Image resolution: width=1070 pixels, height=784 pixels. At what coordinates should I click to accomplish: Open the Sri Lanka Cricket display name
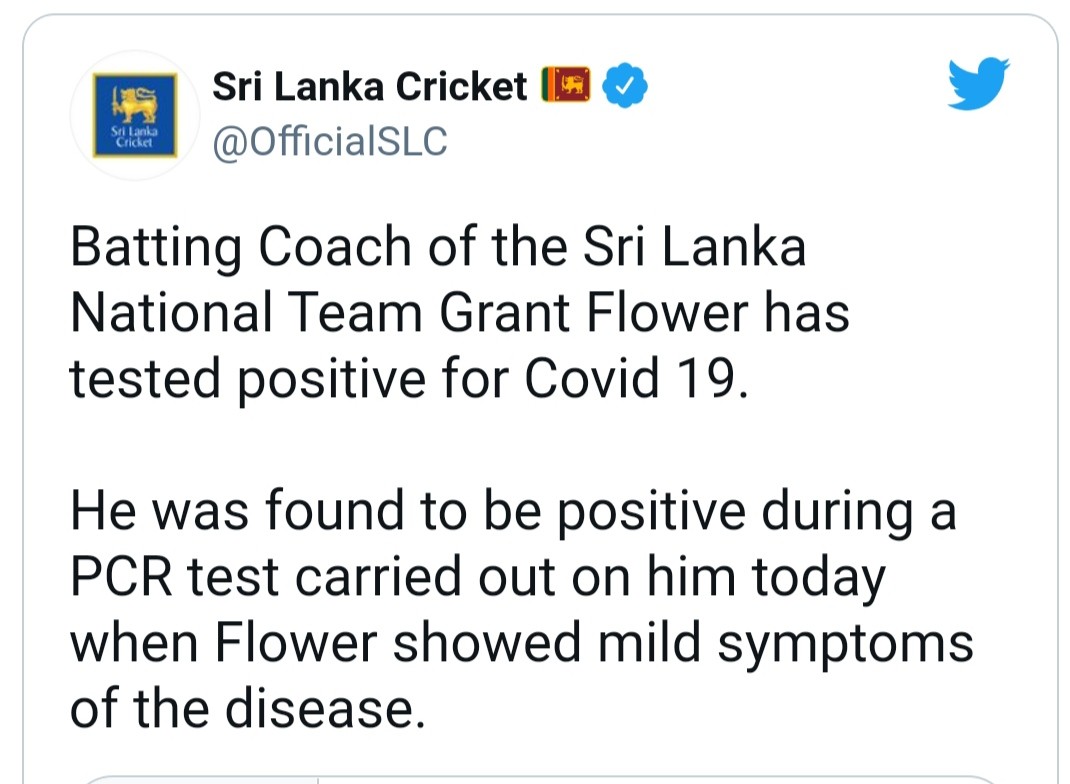[370, 89]
